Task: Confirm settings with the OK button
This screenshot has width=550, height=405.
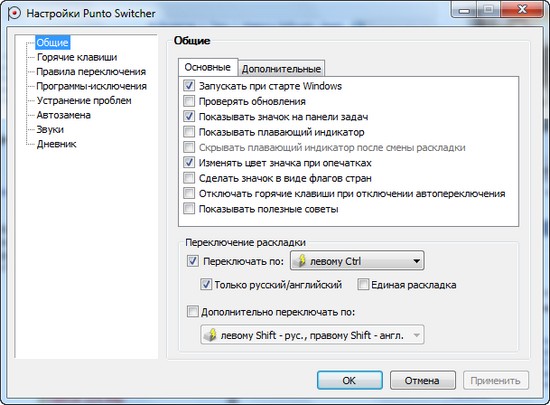Action: pyautogui.click(x=349, y=380)
